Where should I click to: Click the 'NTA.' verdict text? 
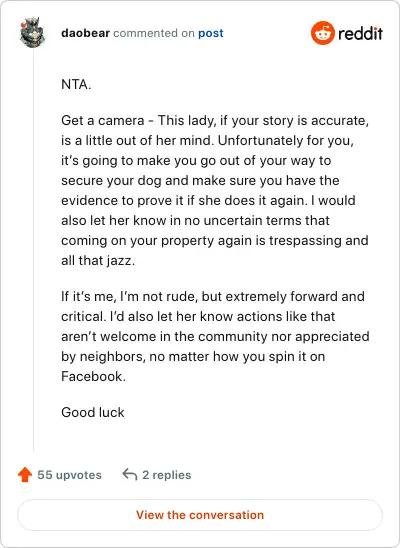point(76,85)
